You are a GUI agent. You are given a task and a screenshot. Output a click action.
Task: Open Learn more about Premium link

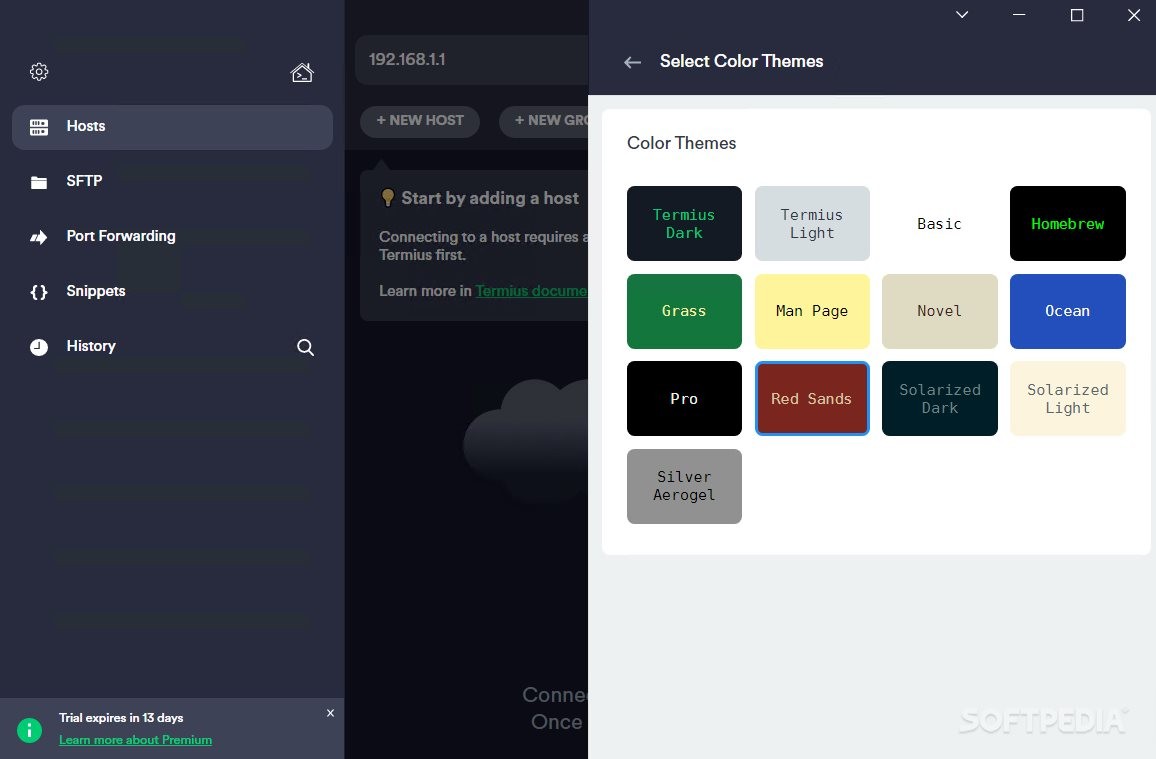pyautogui.click(x=135, y=740)
